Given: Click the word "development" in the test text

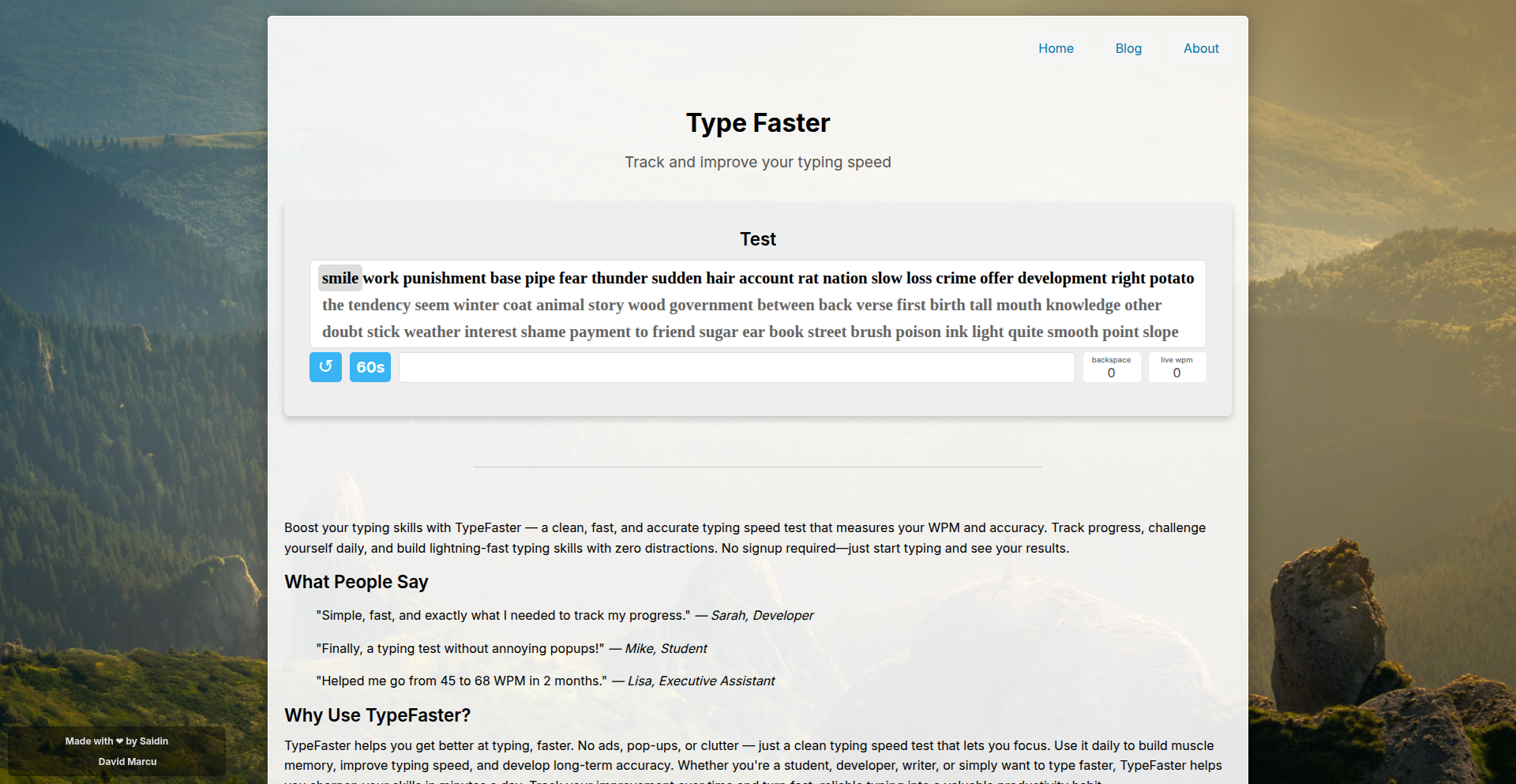Looking at the screenshot, I should point(1062,278).
